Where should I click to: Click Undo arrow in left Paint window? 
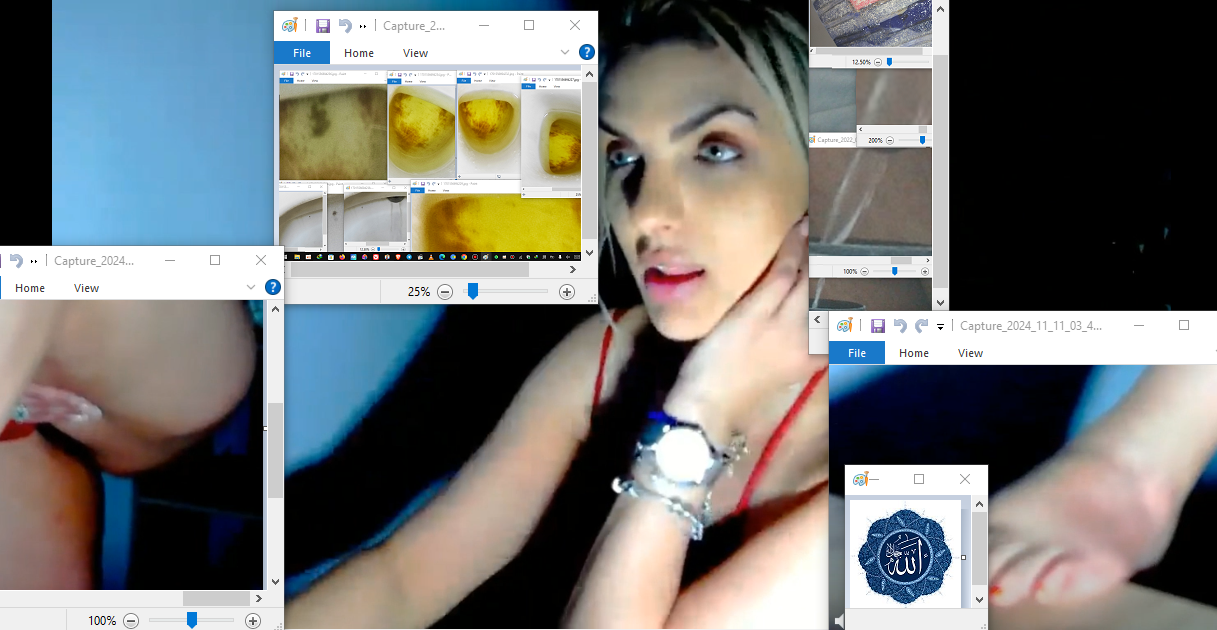click(15, 261)
